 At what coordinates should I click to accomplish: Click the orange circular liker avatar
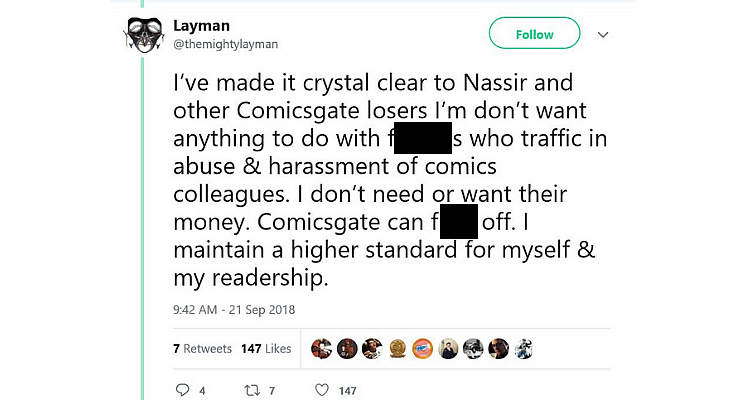(422, 348)
